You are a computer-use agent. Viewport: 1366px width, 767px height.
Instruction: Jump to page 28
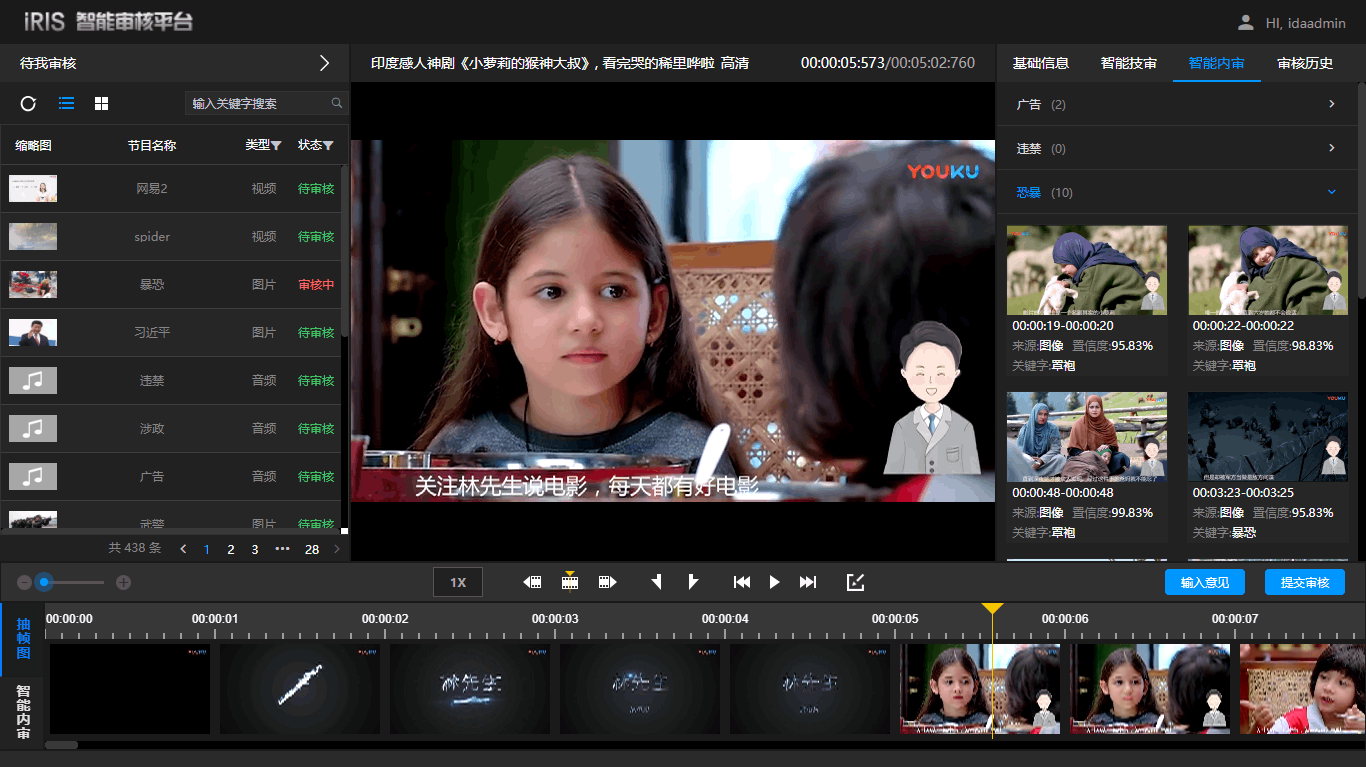click(x=312, y=549)
